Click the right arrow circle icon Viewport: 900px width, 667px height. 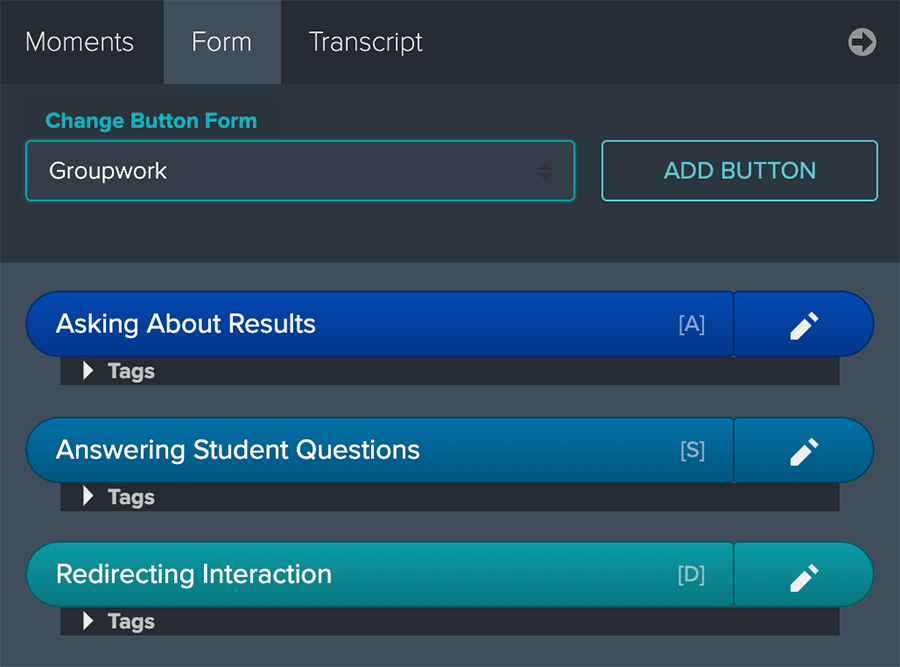pyautogui.click(x=862, y=42)
